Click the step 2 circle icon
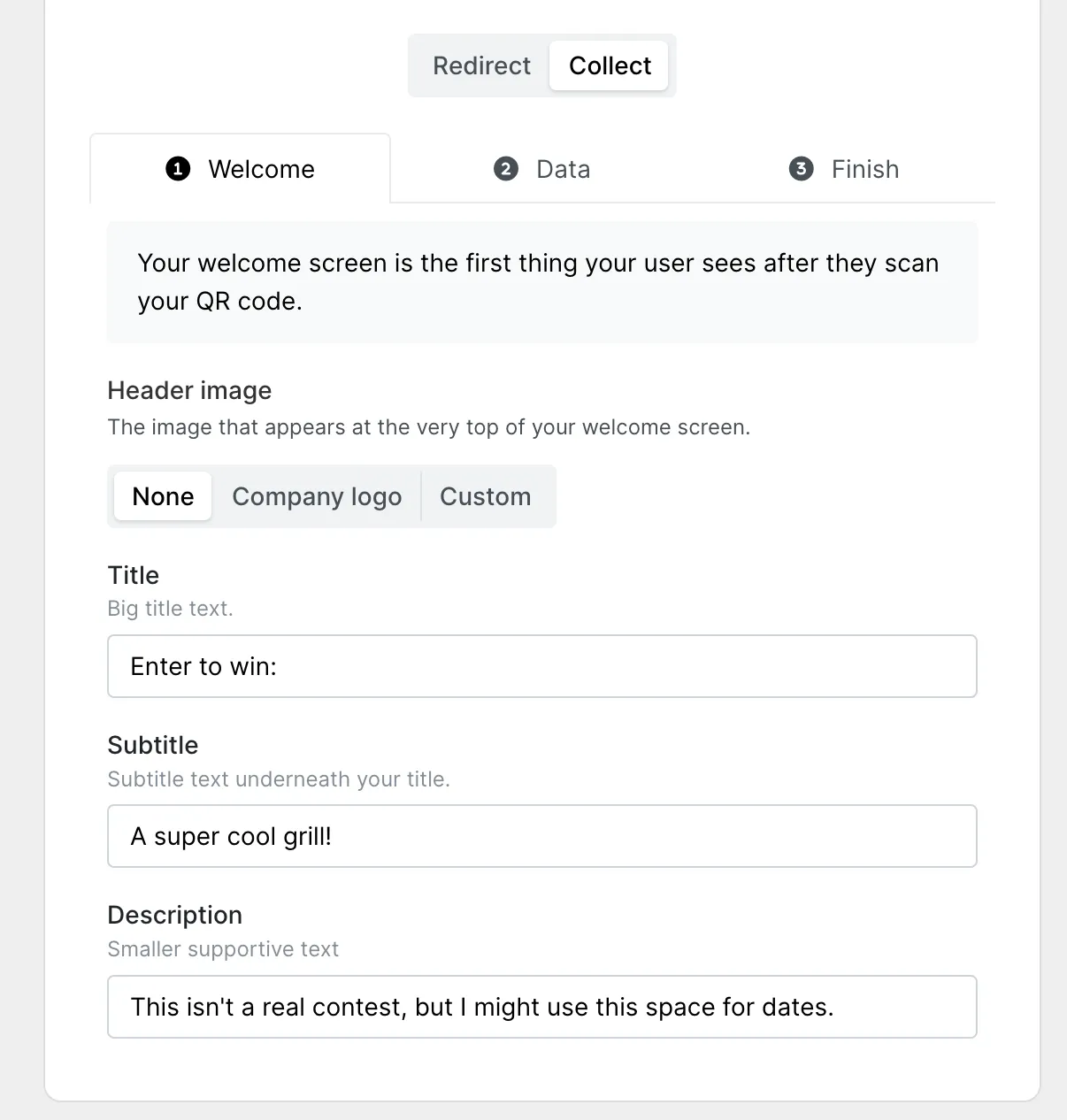Image resolution: width=1067 pixels, height=1120 pixels. pos(505,169)
